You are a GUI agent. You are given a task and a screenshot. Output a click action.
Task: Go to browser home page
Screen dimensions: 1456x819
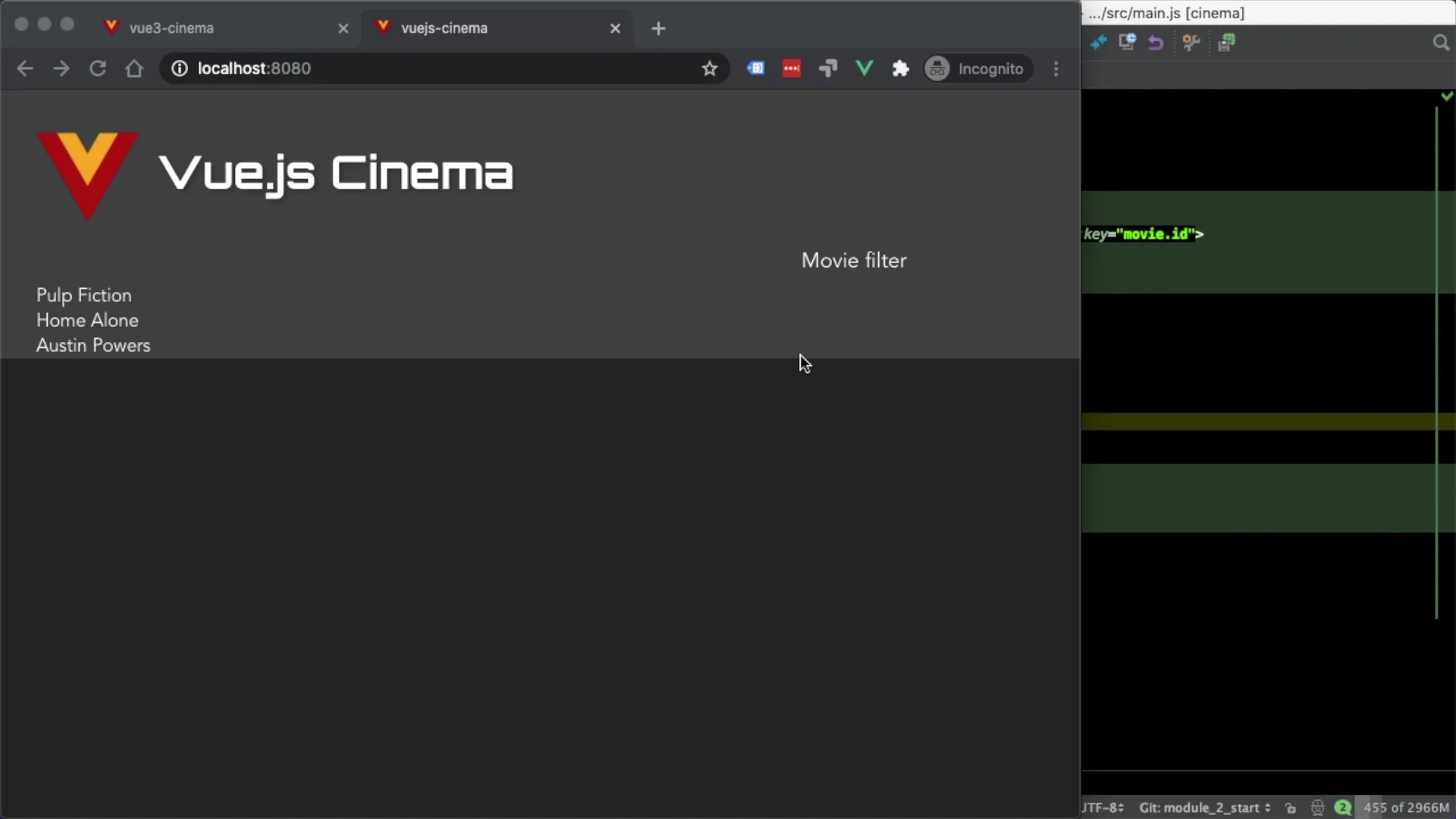point(134,69)
